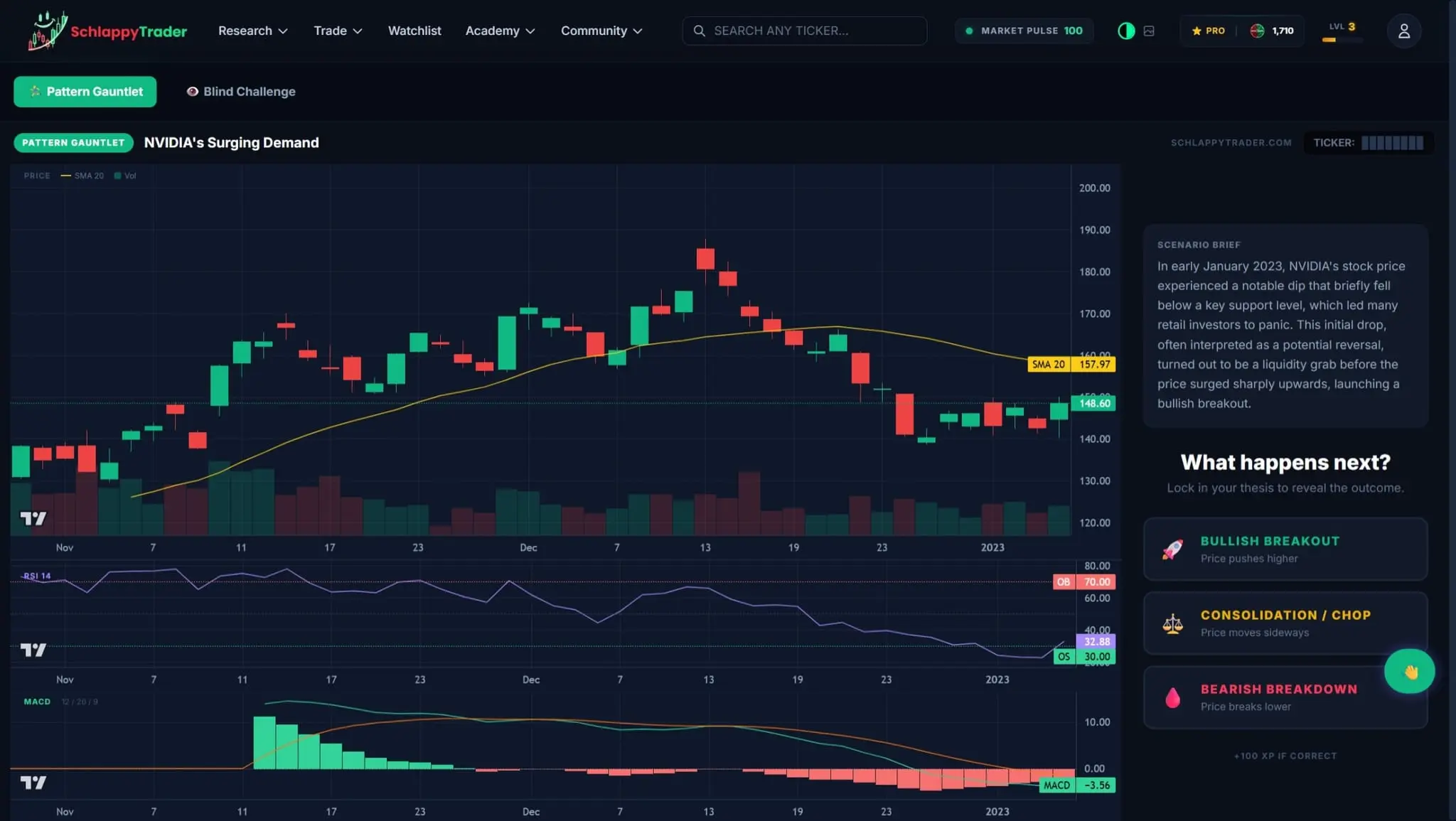Click the small image icon beside theme toggle

1149,31
